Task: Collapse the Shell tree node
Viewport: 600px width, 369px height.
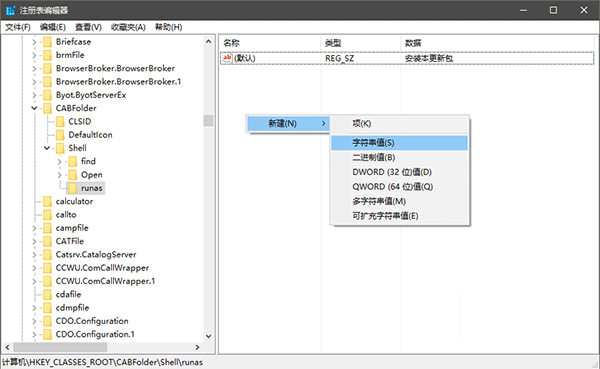Action: point(47,148)
